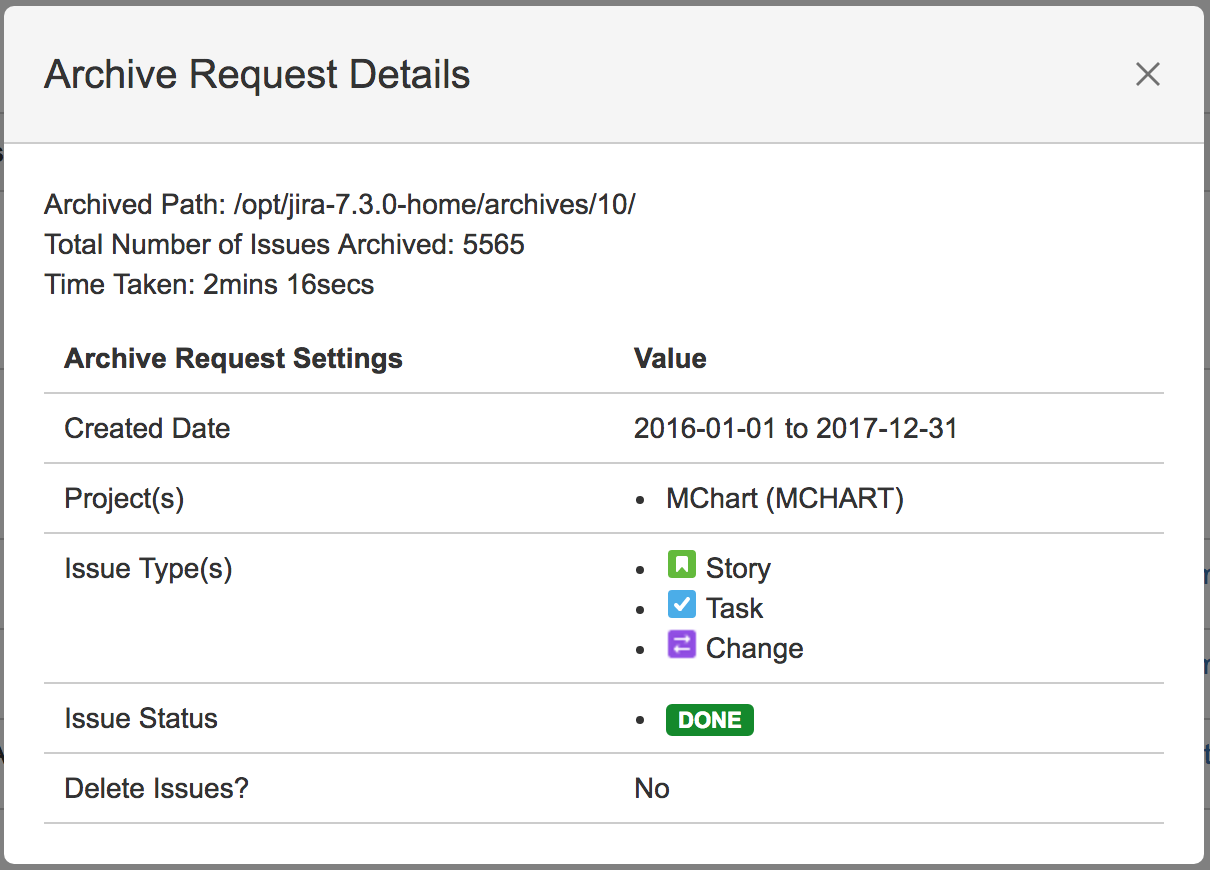Click the Time Taken line
The height and width of the screenshot is (870, 1210).
pyautogui.click(x=209, y=284)
